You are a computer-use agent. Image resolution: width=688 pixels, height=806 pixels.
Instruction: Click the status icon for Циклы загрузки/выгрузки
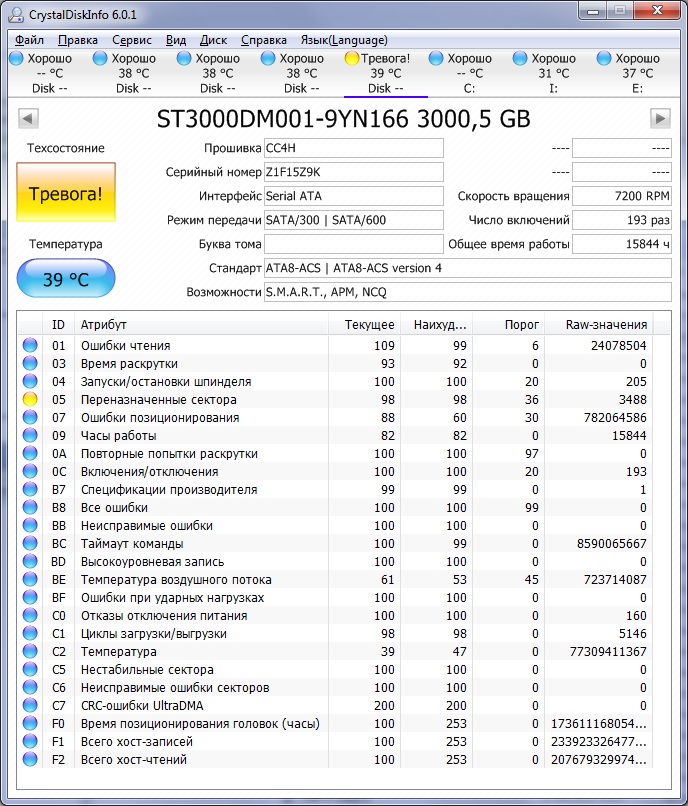pos(30,633)
